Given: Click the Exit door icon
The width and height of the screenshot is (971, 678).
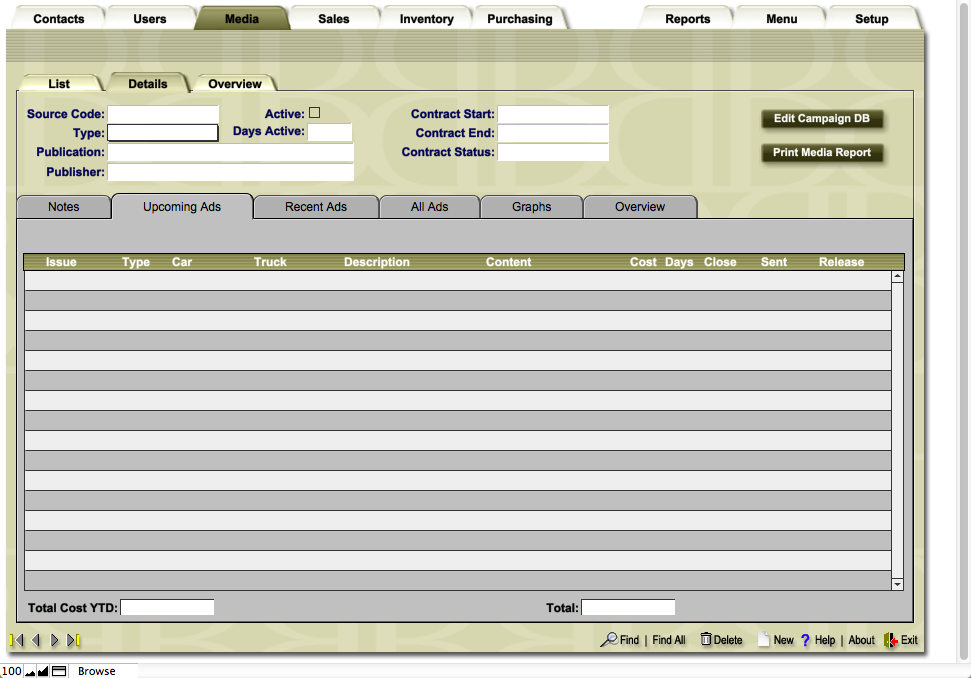Looking at the screenshot, I should [890, 639].
